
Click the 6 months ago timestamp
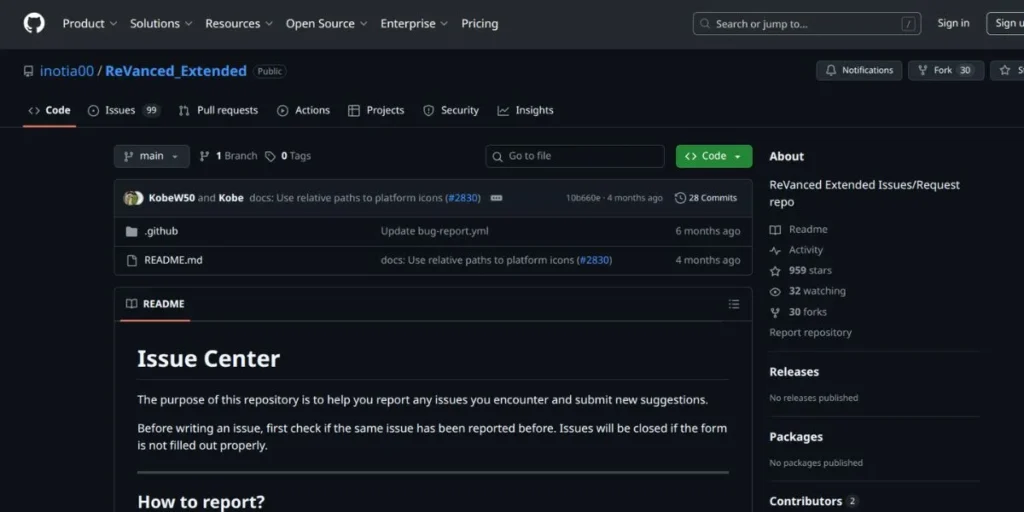(x=708, y=231)
